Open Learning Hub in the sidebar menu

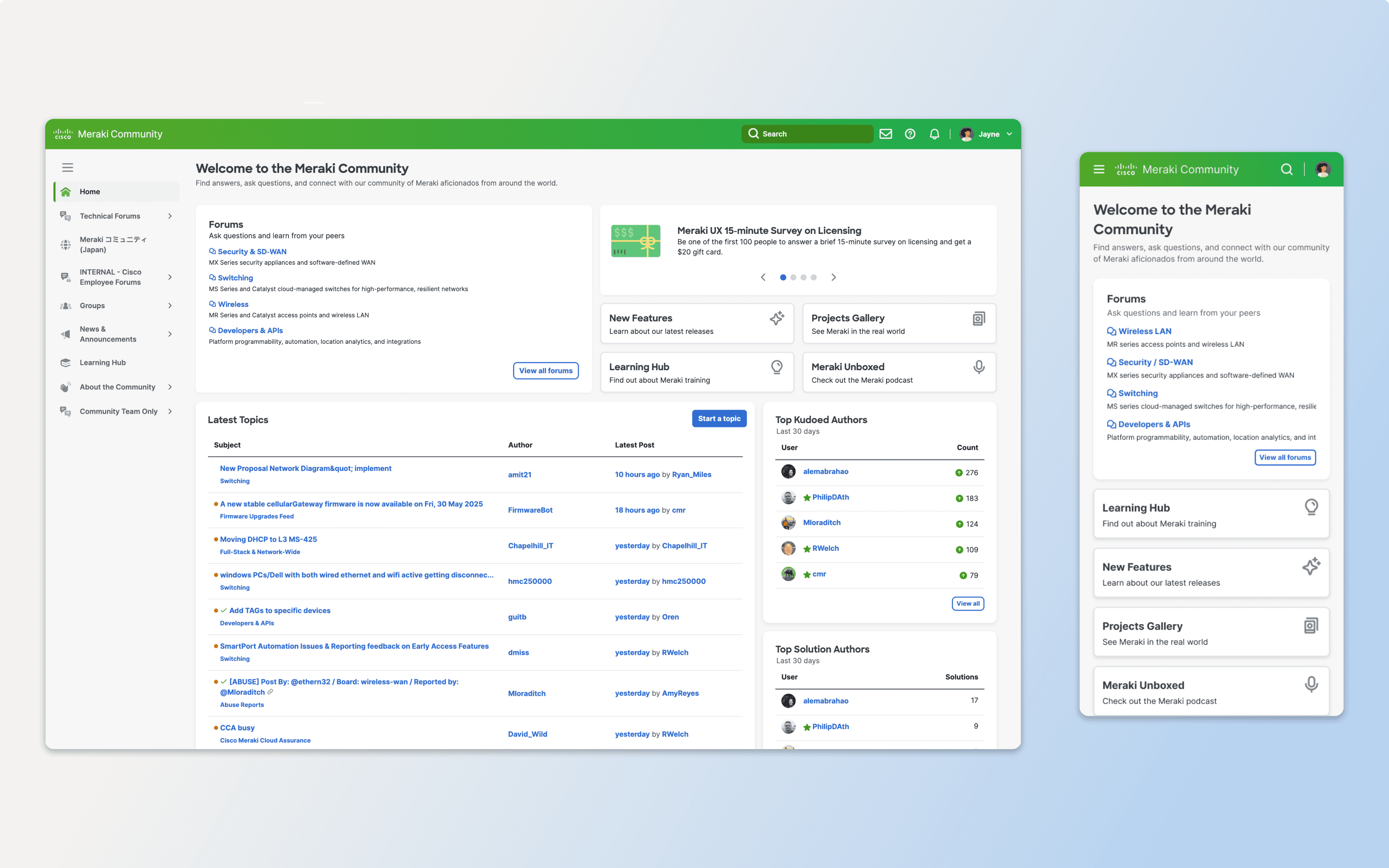click(x=103, y=362)
